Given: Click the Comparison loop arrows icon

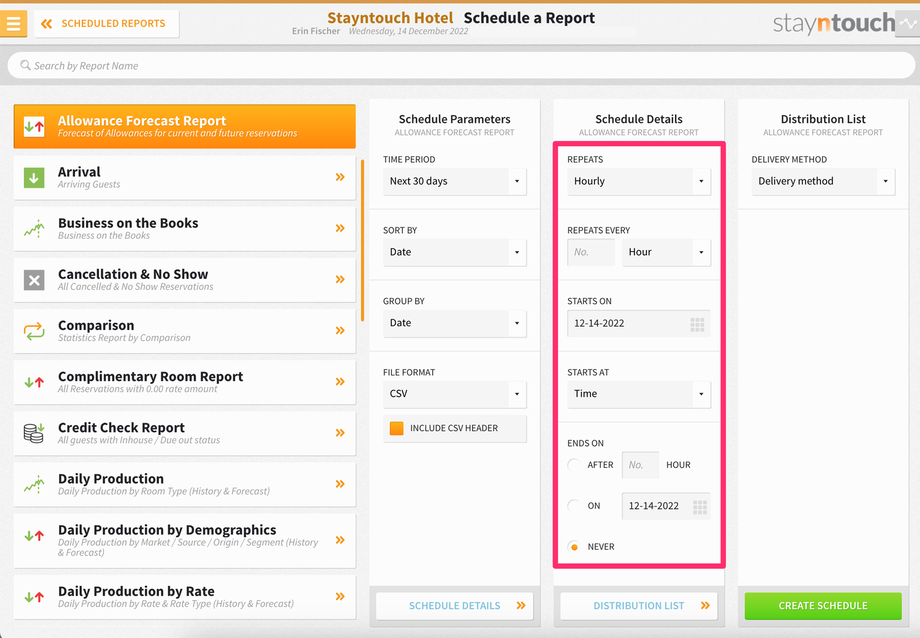Looking at the screenshot, I should (34, 331).
